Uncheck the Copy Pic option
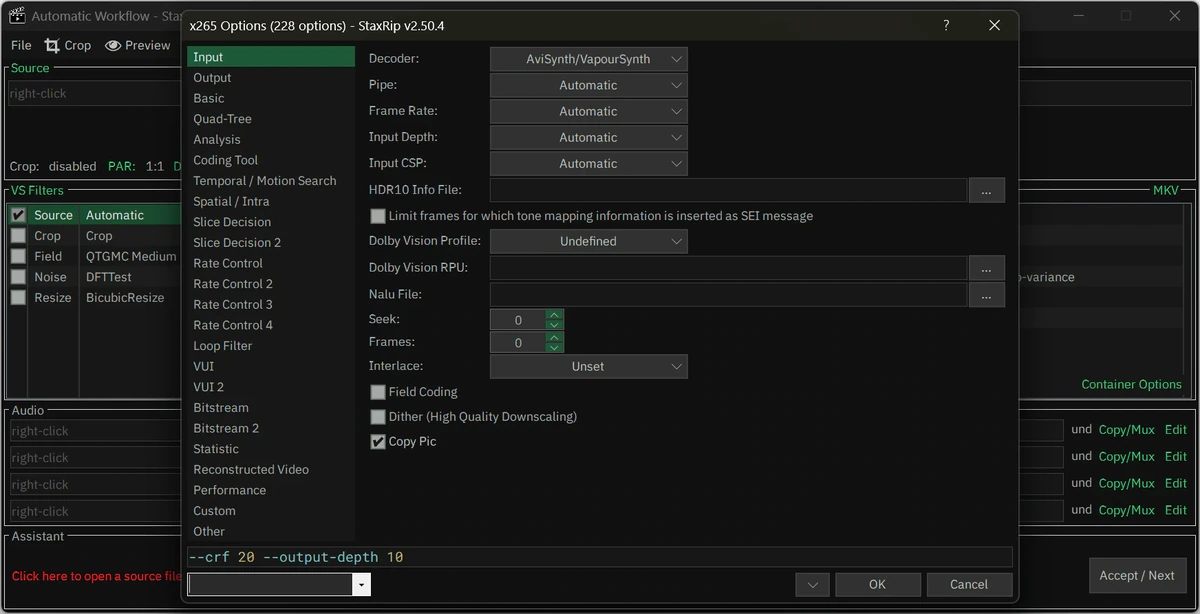1200x614 pixels. [378, 442]
